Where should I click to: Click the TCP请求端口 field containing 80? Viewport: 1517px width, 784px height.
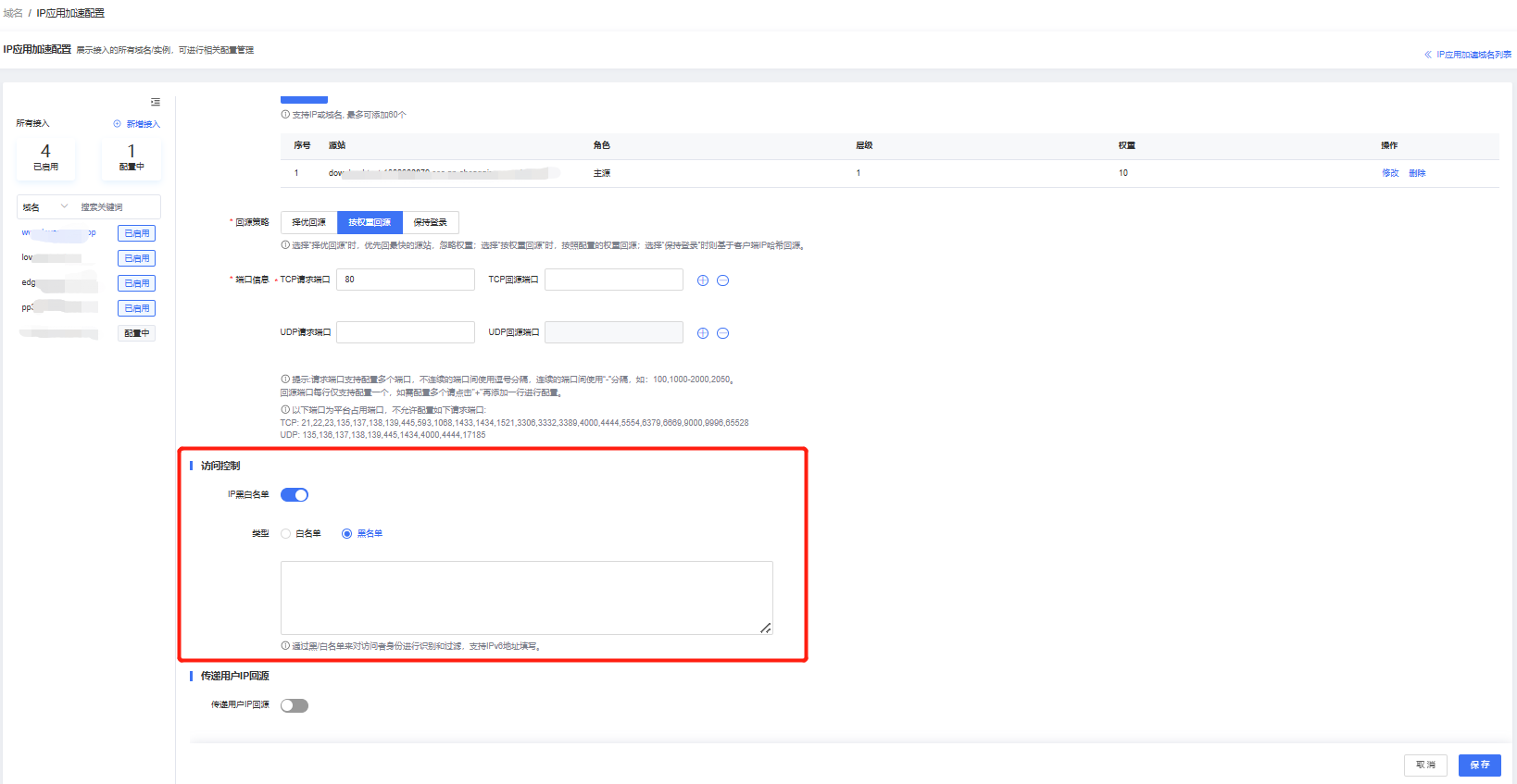(x=406, y=280)
